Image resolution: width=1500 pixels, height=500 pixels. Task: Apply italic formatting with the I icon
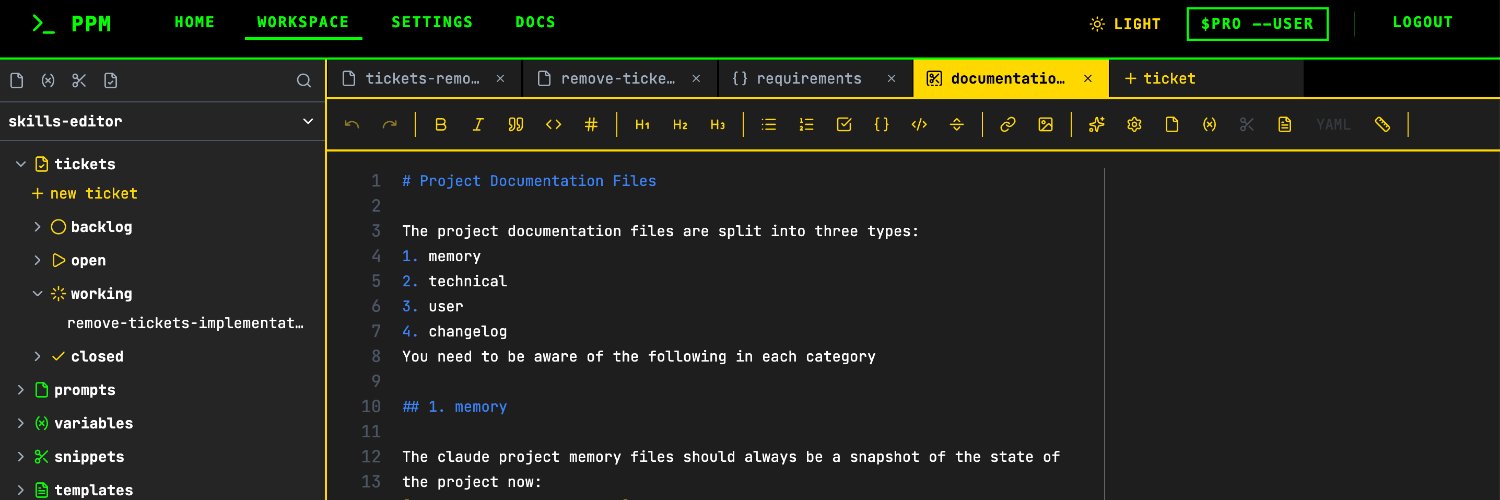pos(478,125)
